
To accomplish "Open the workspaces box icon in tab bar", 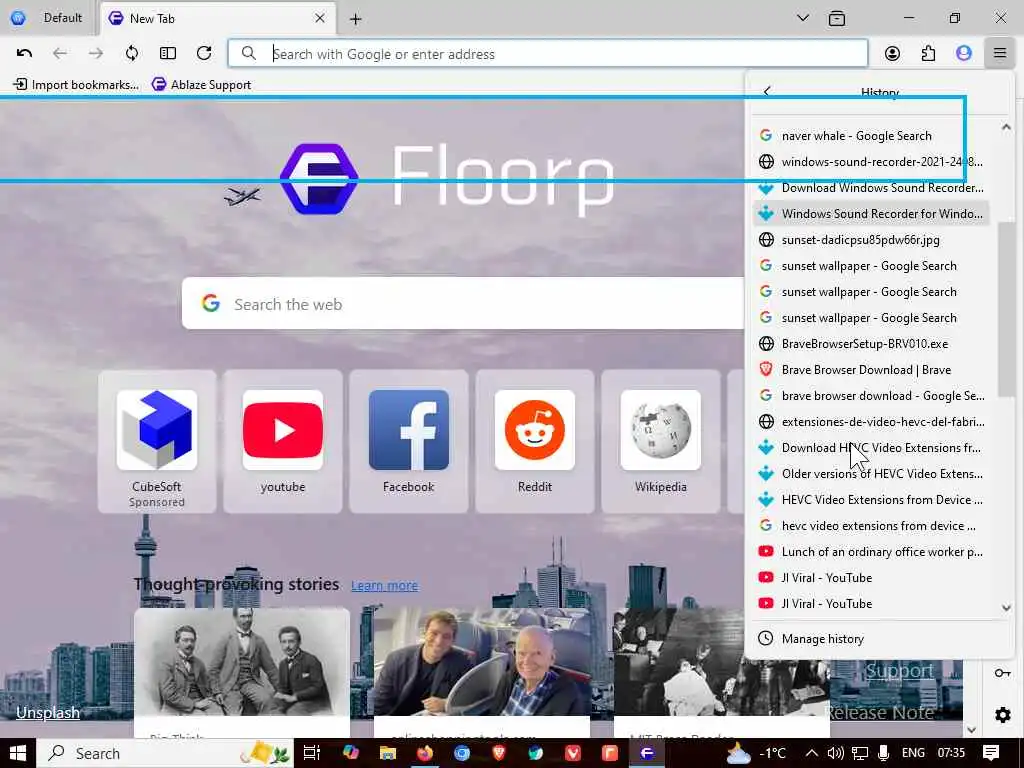I will [x=837, y=18].
